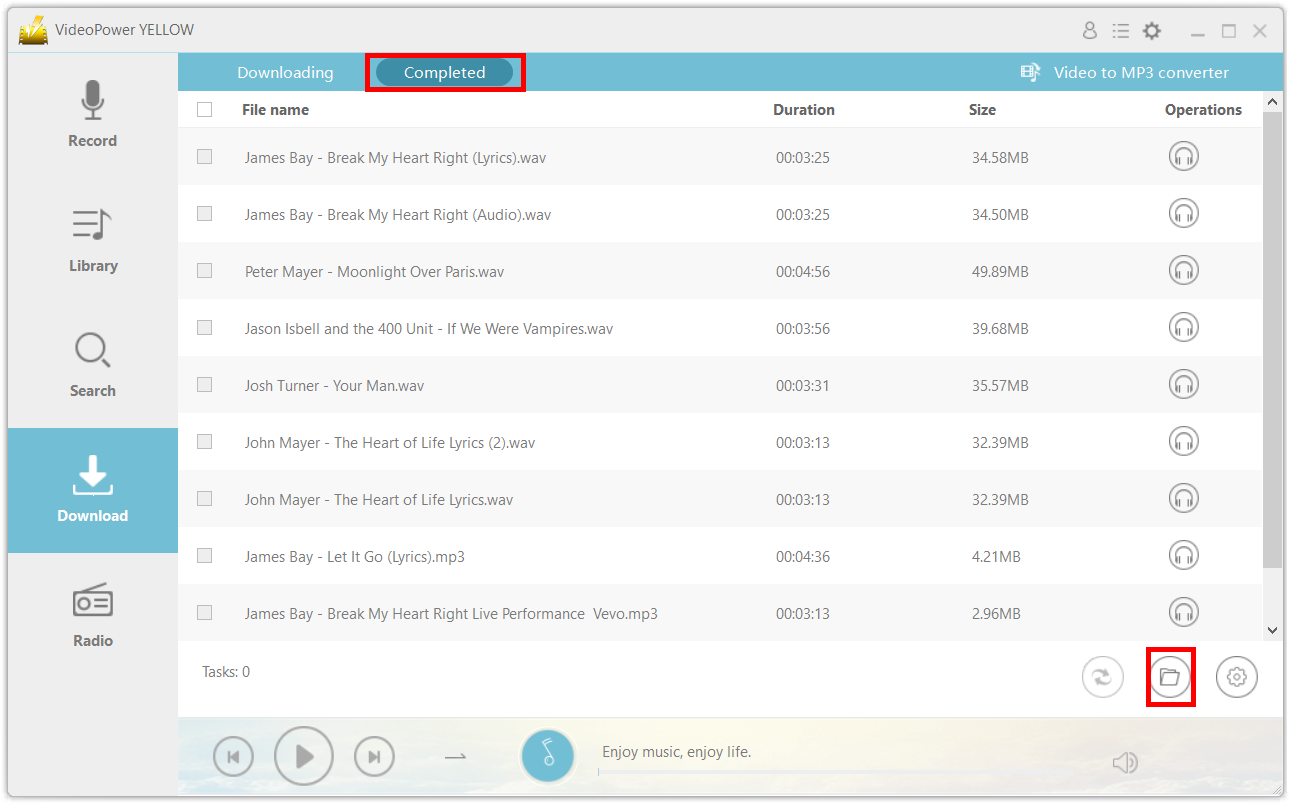Select the Radio section
The width and height of the screenshot is (1291, 804).
tap(92, 613)
